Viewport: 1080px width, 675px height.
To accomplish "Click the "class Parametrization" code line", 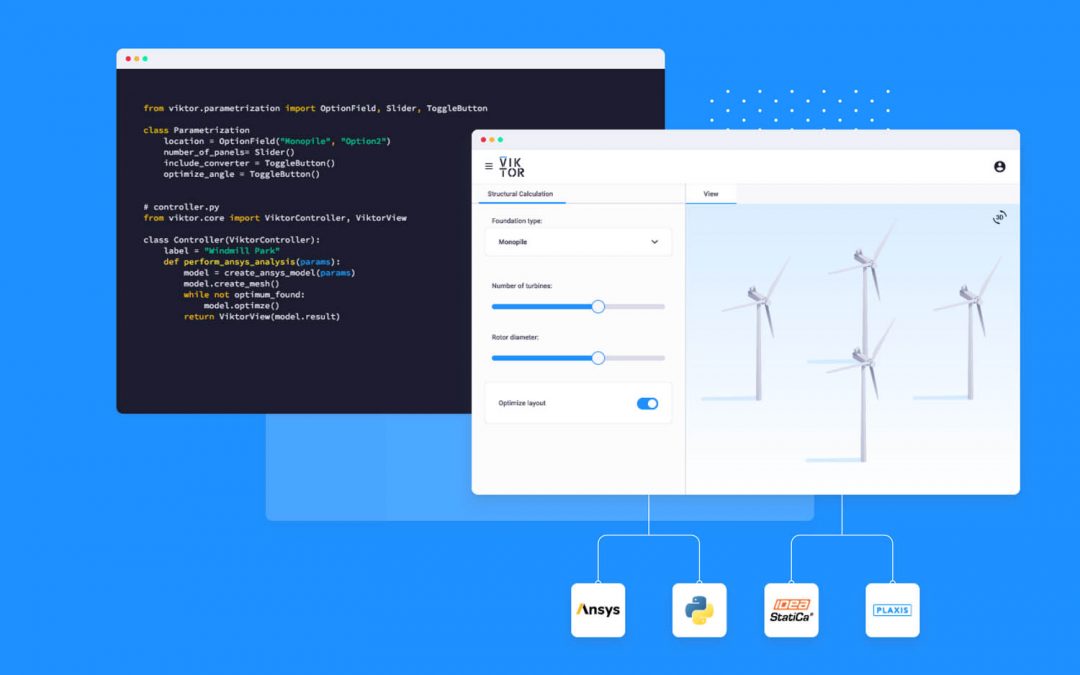I will point(196,130).
